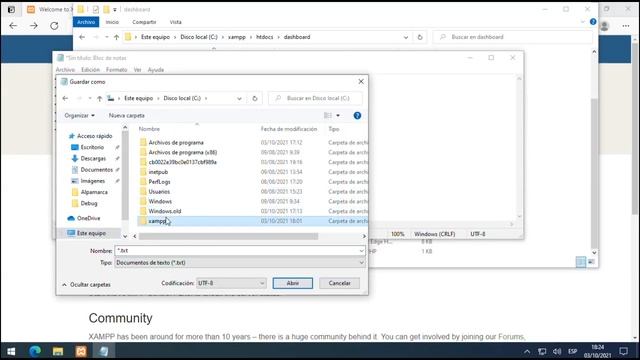640x360 pixels.
Task: Open Compartir tab in File Explorer window
Action: (x=144, y=22)
